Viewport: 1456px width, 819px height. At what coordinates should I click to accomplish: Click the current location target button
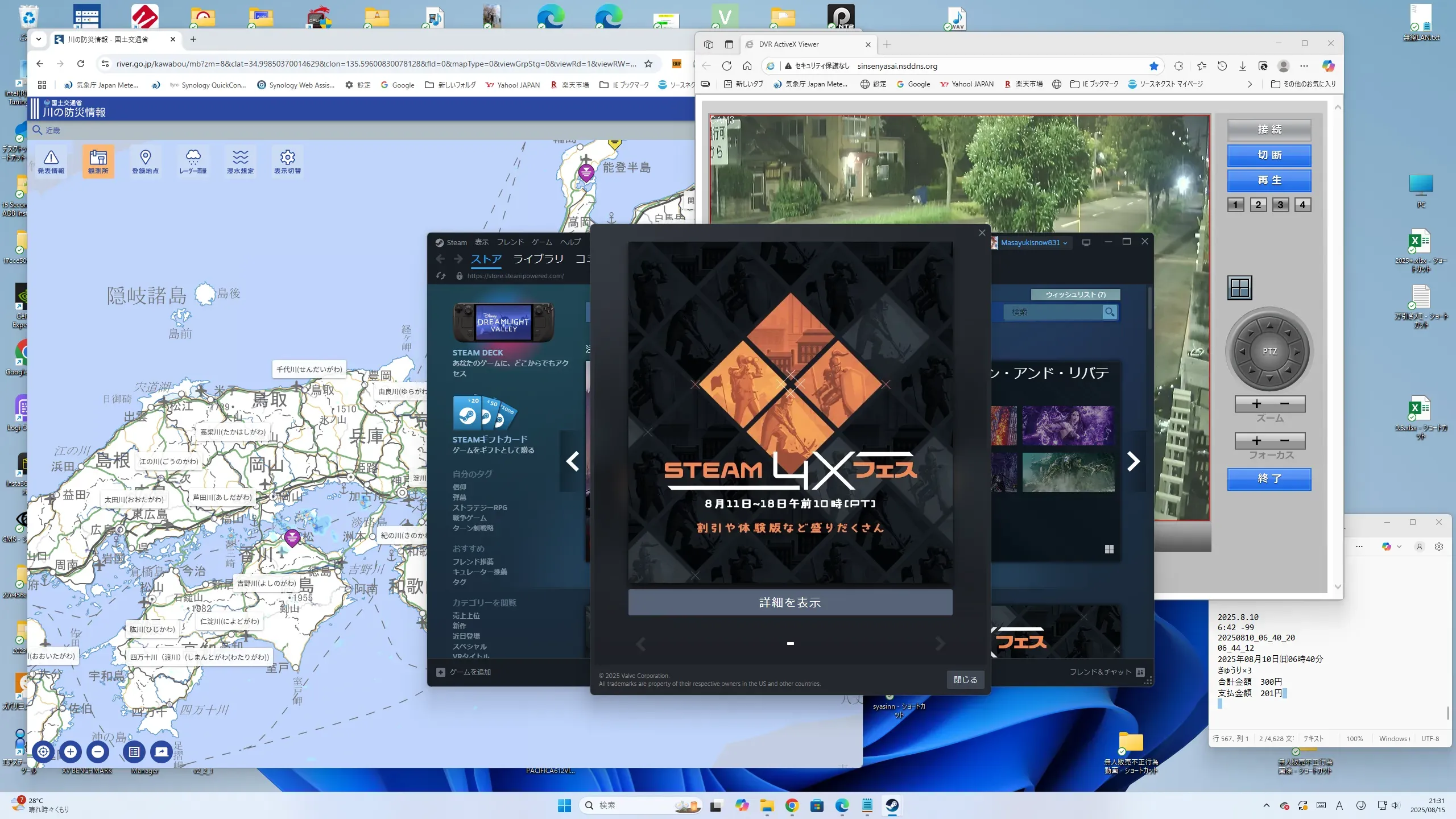(43, 752)
